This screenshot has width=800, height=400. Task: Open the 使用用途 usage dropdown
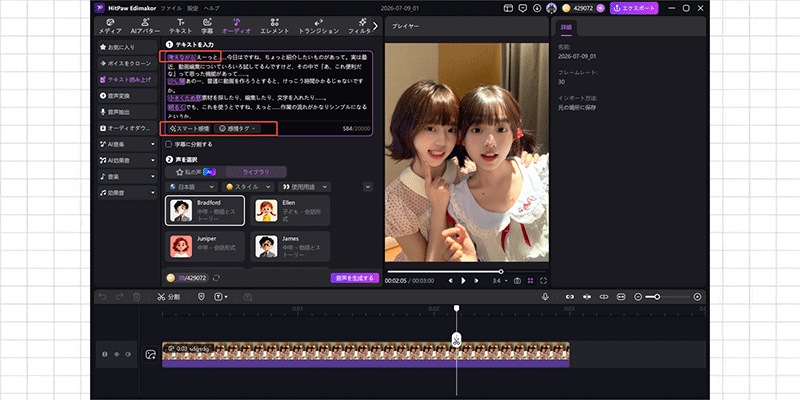point(305,187)
